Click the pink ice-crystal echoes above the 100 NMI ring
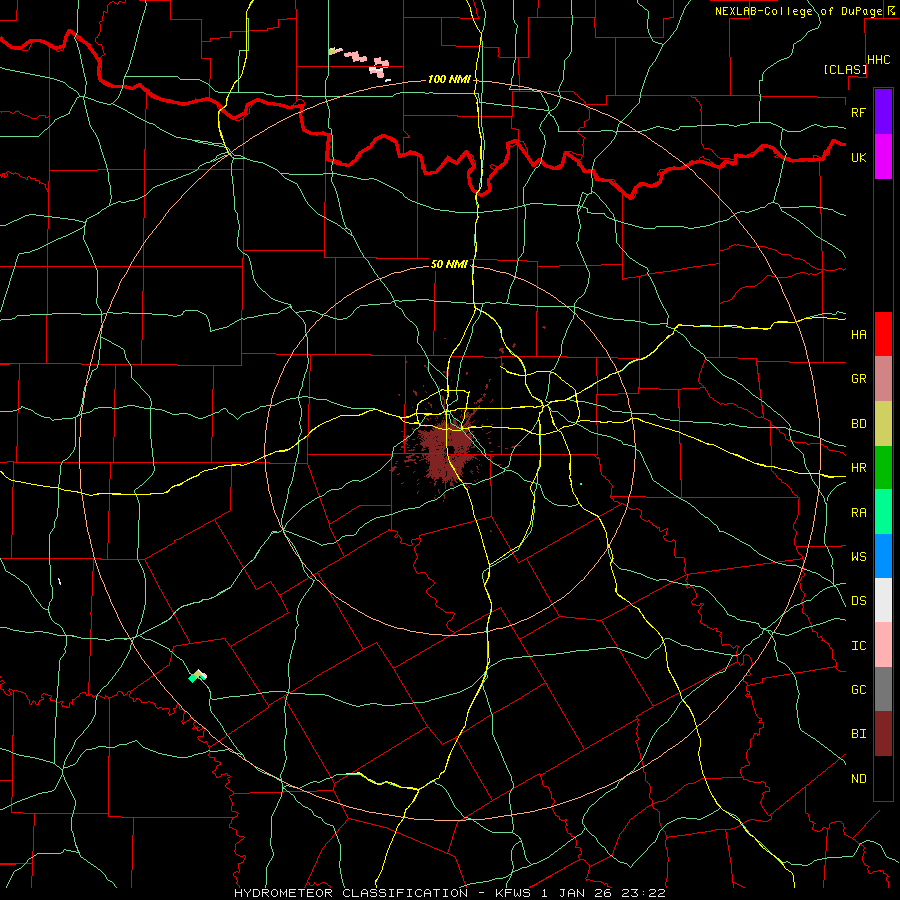The height and width of the screenshot is (900, 900). [360, 62]
